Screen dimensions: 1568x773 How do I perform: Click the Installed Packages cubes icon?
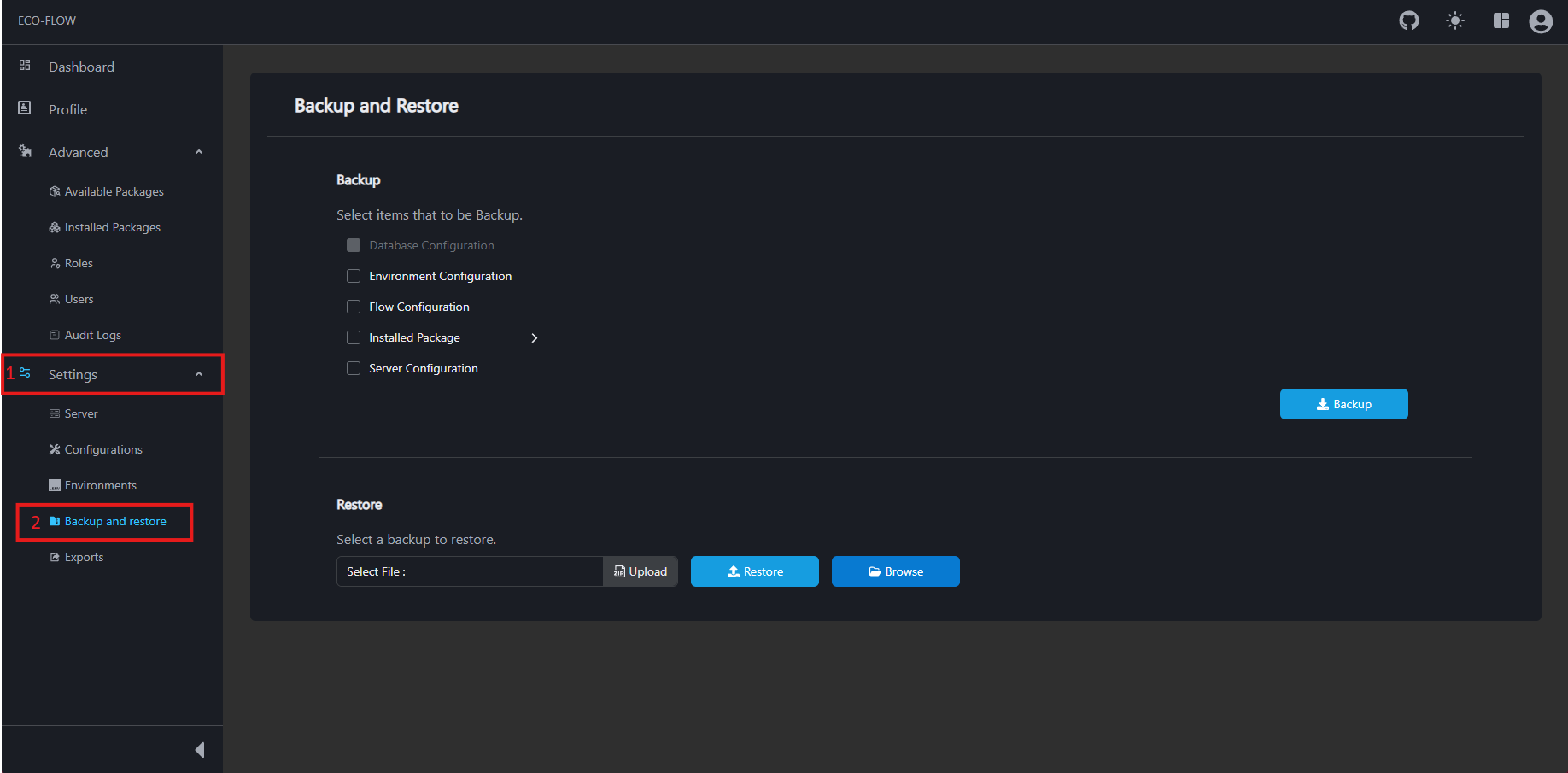click(x=55, y=227)
